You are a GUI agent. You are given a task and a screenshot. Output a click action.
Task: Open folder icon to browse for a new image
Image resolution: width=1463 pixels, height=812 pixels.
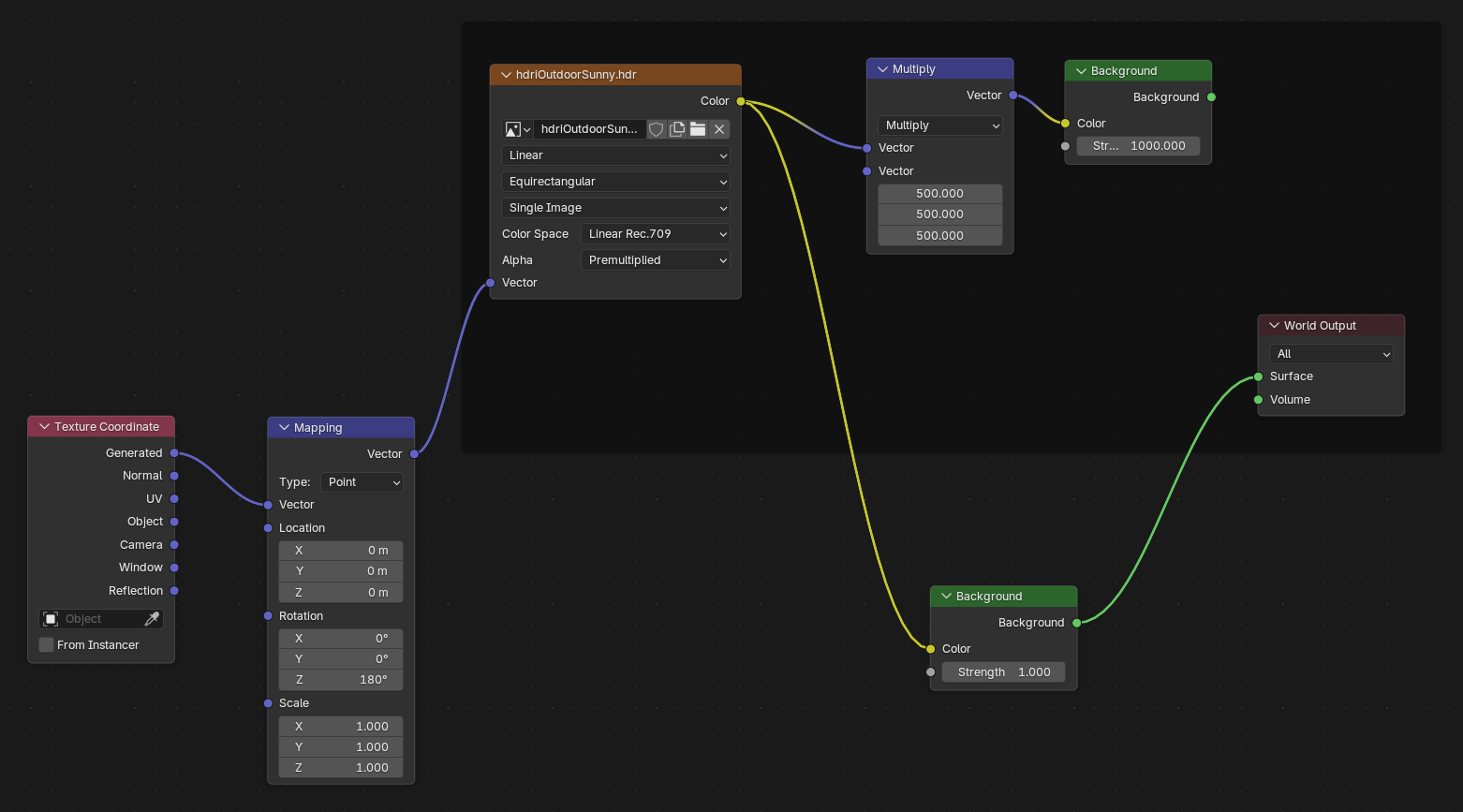[698, 128]
